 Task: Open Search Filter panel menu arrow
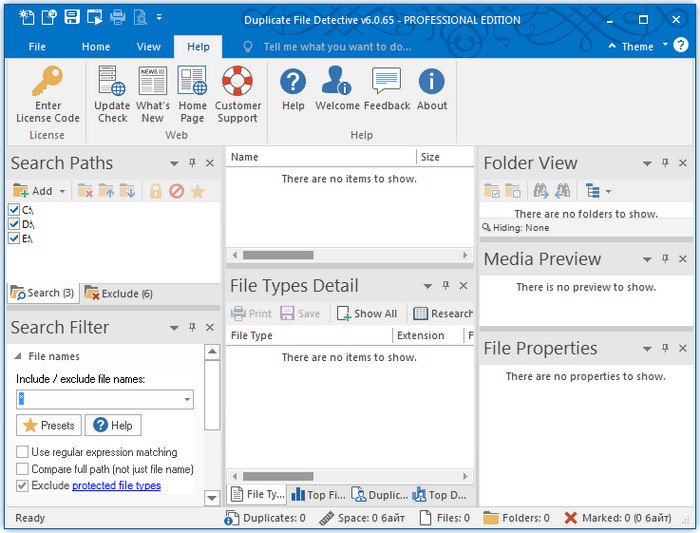tap(174, 328)
